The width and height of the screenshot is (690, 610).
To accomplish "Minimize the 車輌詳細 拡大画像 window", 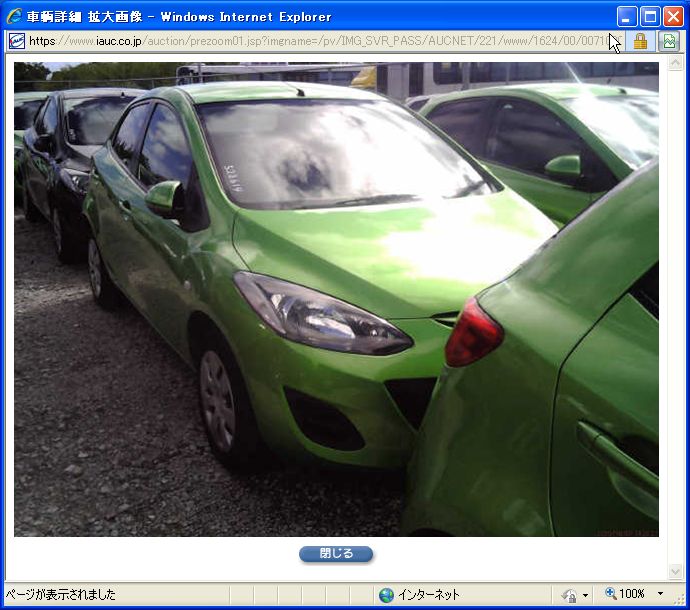I will coord(627,16).
